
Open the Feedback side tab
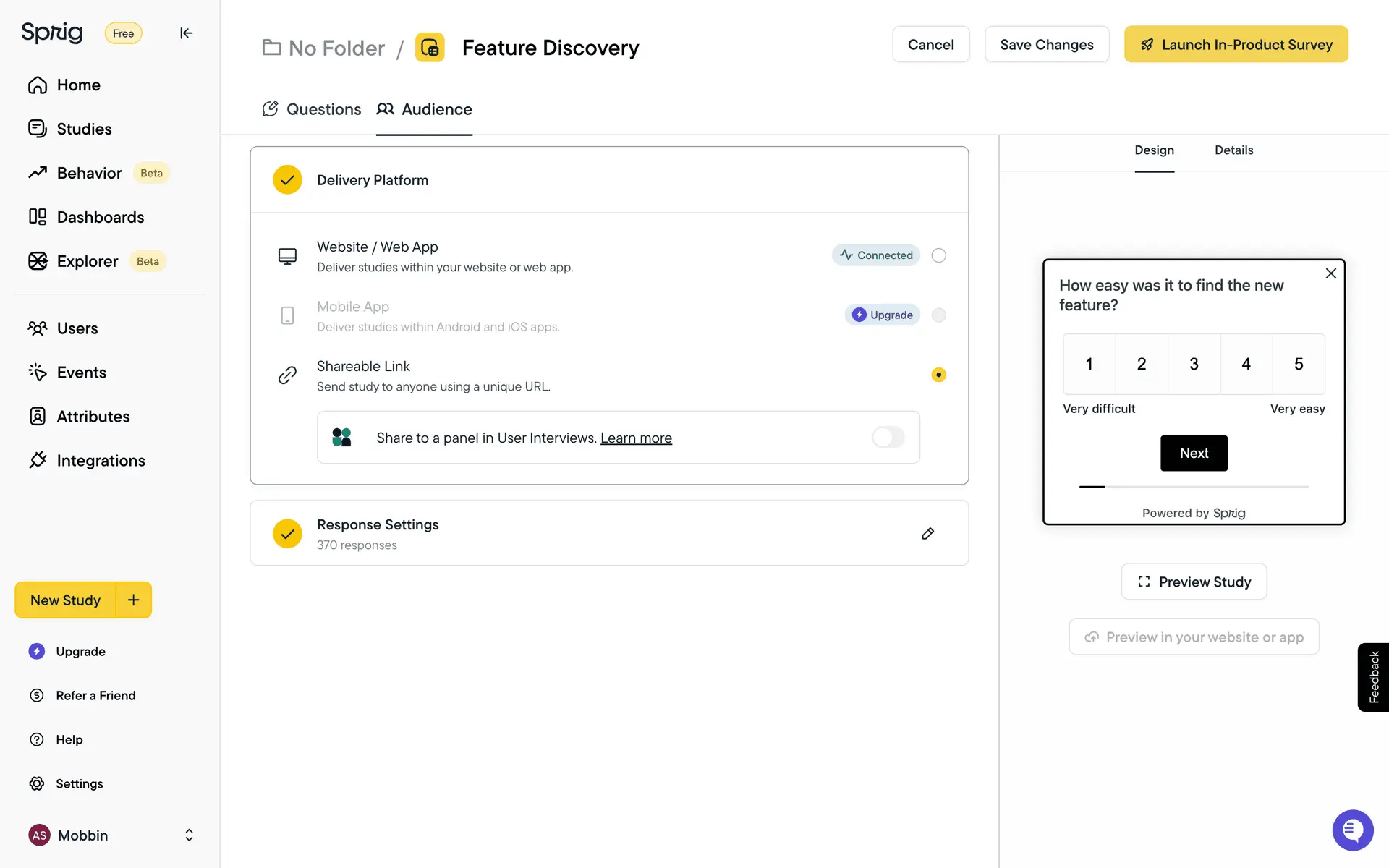tap(1373, 677)
